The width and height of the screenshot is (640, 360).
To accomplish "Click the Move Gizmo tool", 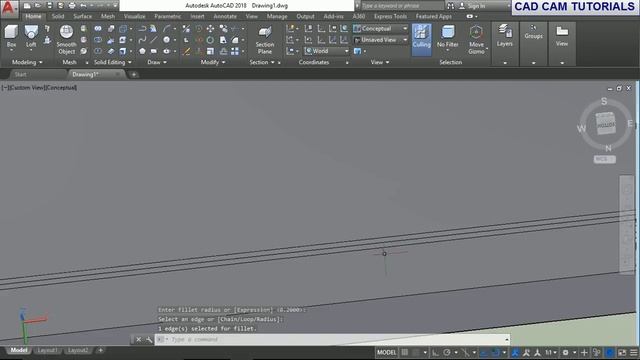I will (x=476, y=40).
